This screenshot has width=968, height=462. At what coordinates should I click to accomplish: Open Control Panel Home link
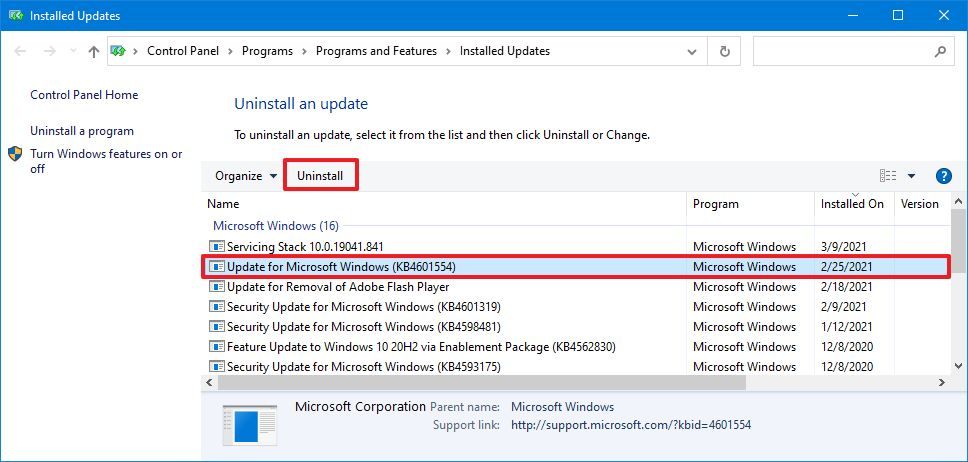[84, 95]
